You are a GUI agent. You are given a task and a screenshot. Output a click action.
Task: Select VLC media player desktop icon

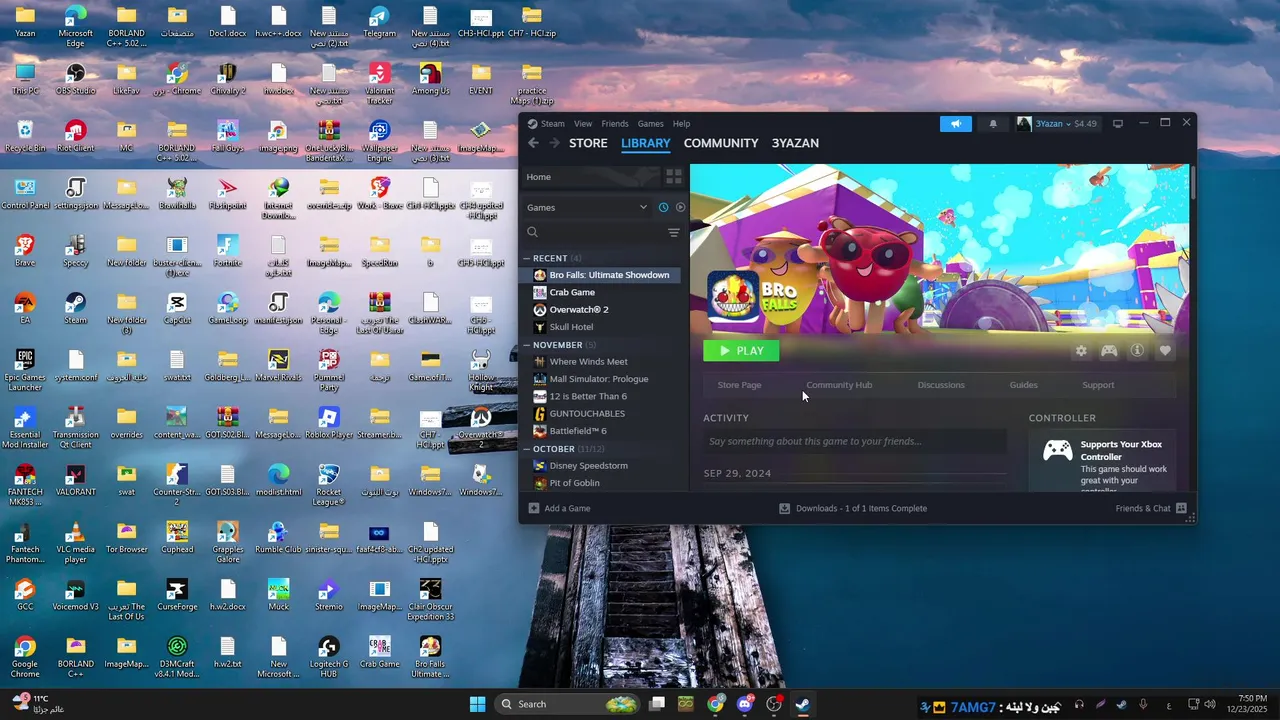click(76, 543)
